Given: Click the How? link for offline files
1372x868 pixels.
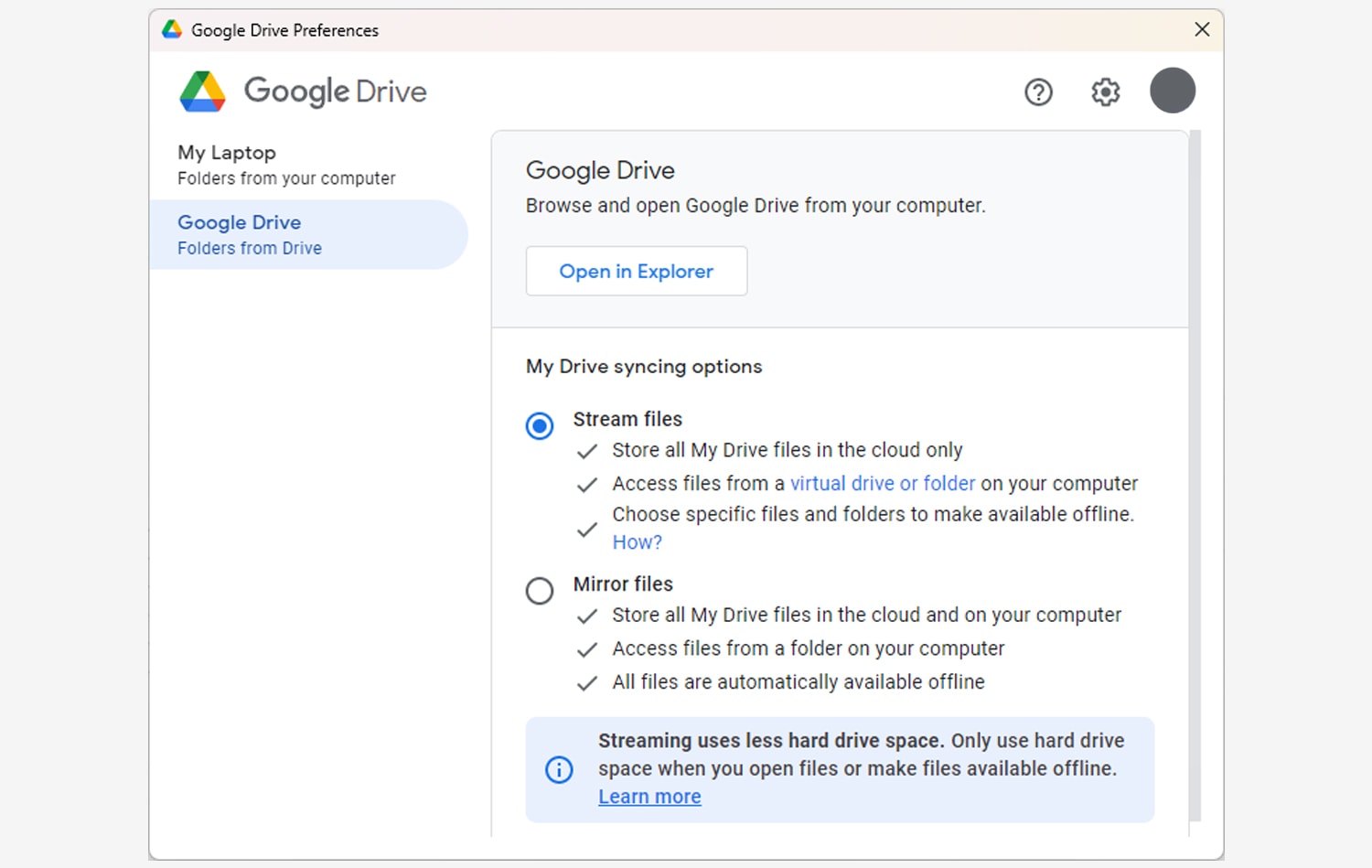Looking at the screenshot, I should pos(637,541).
